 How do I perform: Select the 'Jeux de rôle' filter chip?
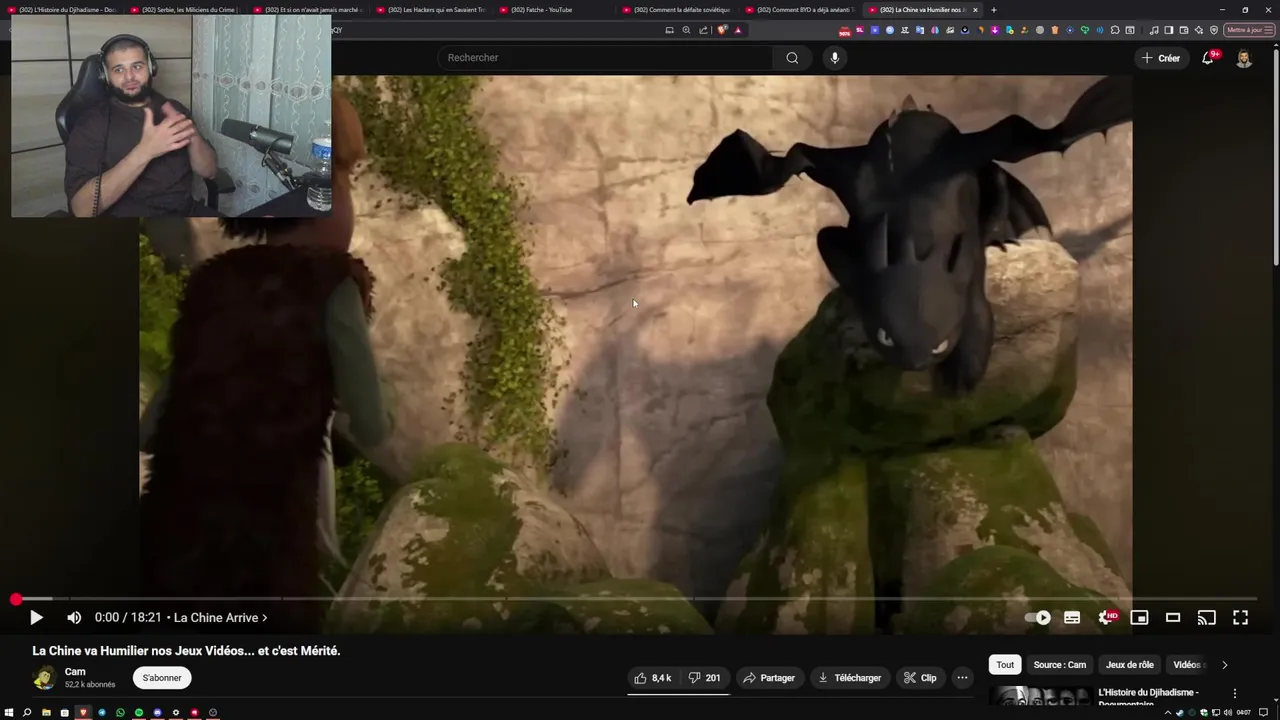1130,665
